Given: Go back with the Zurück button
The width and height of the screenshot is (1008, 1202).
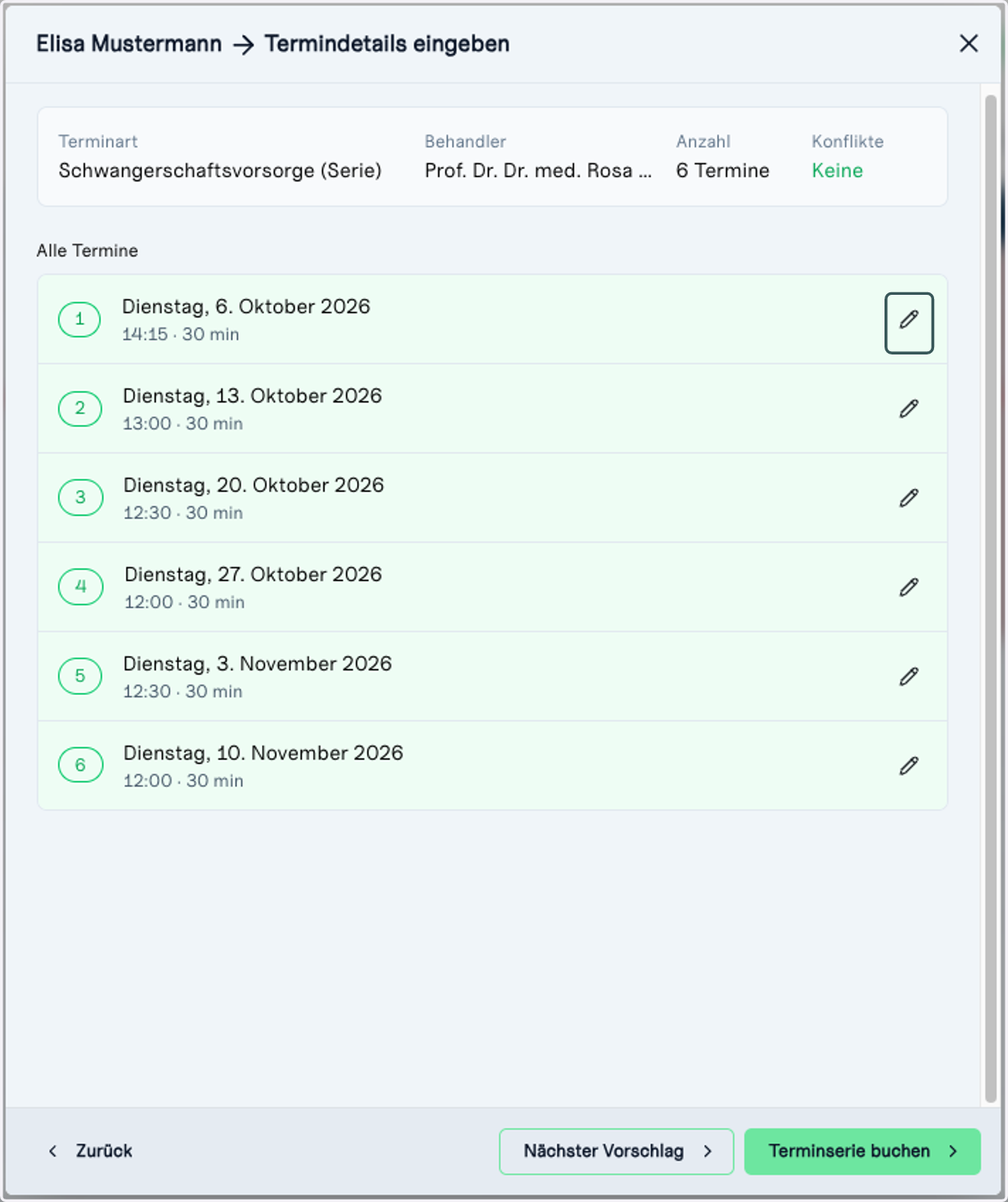Looking at the screenshot, I should point(91,1151).
